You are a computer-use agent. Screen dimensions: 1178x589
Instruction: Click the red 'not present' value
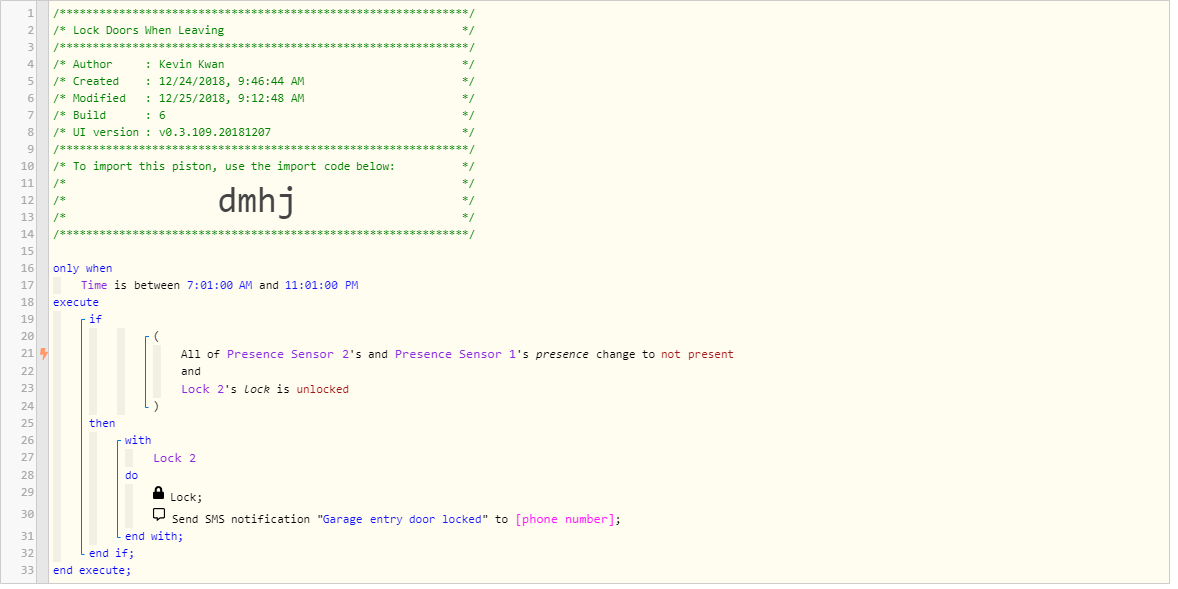coord(697,354)
